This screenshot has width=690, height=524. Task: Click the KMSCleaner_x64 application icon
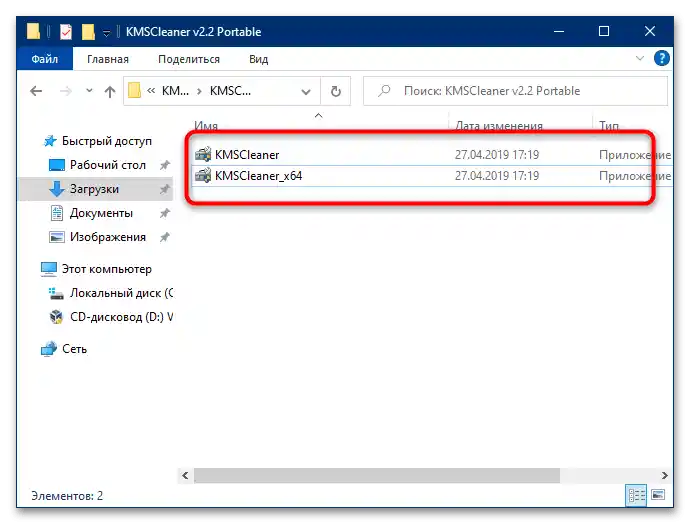pos(203,176)
